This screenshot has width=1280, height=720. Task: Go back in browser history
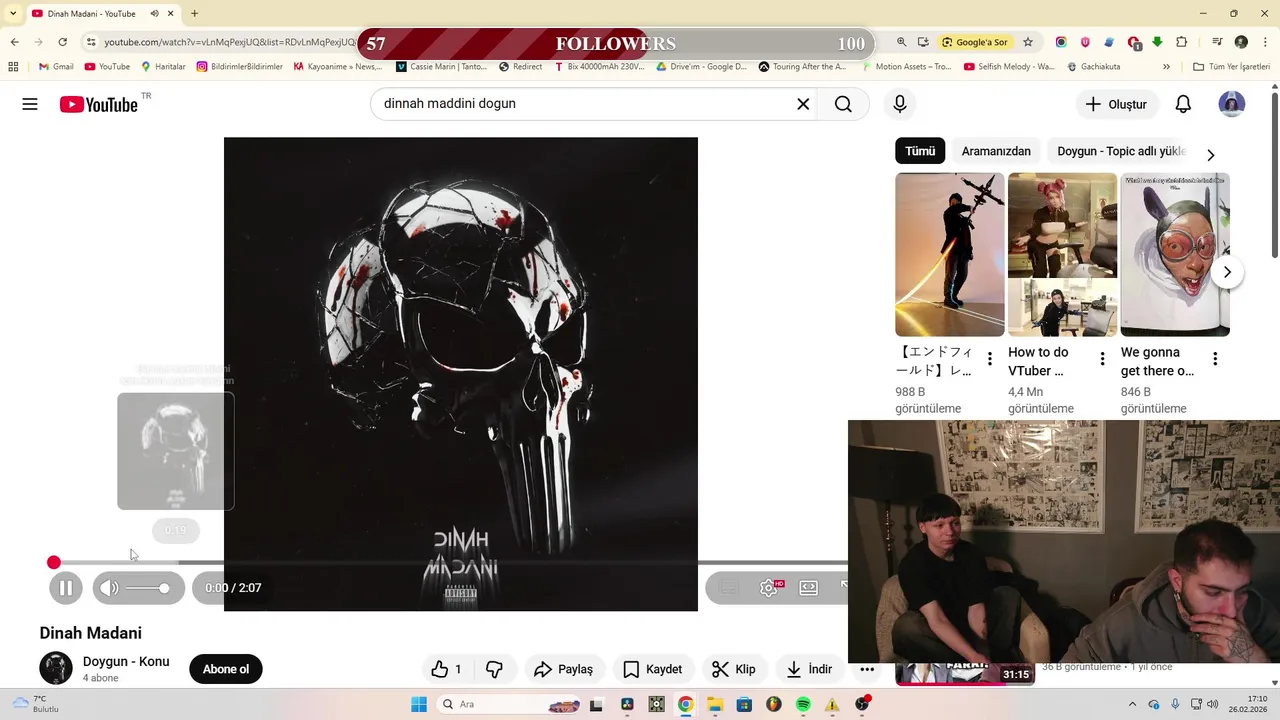[x=14, y=42]
